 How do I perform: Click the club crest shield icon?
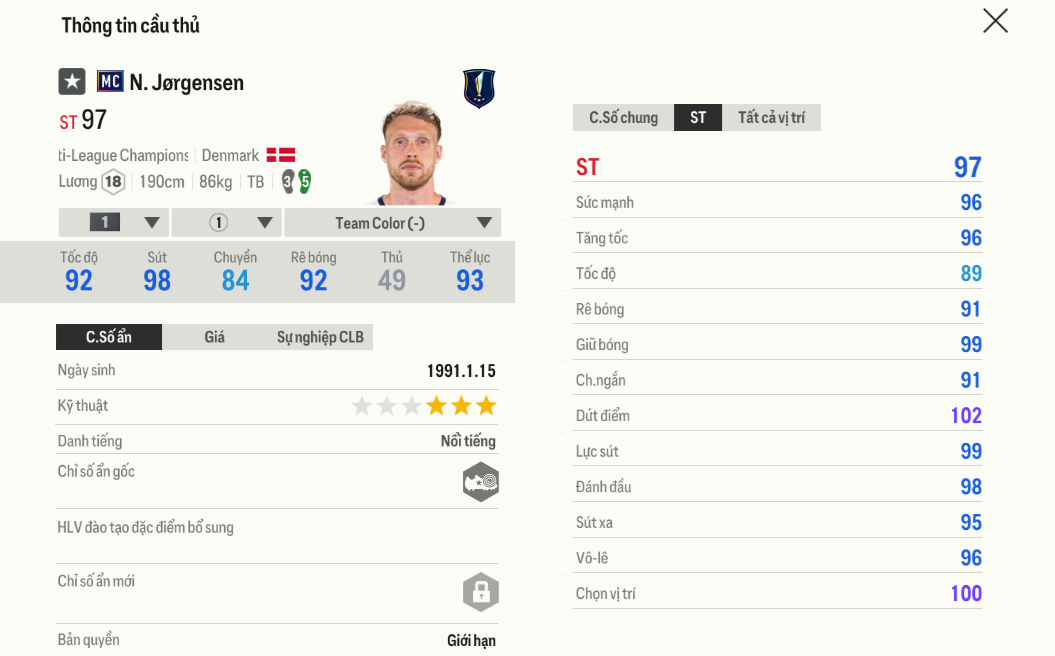point(479,88)
